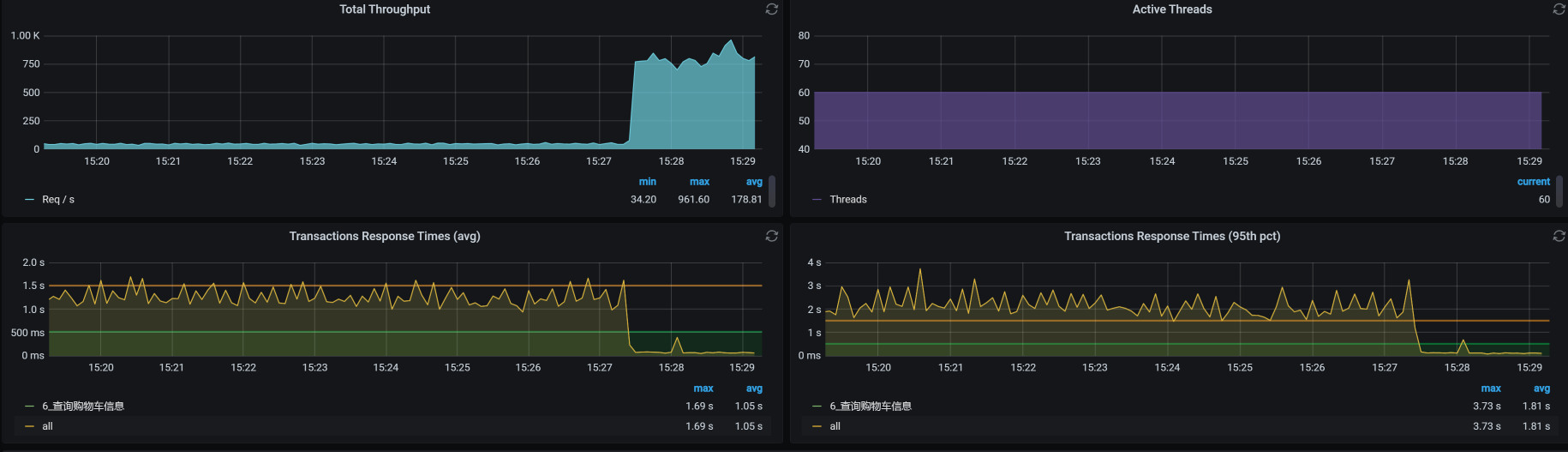Toggle 6_查询购物车信息 series in 95th pct legend

(870, 407)
